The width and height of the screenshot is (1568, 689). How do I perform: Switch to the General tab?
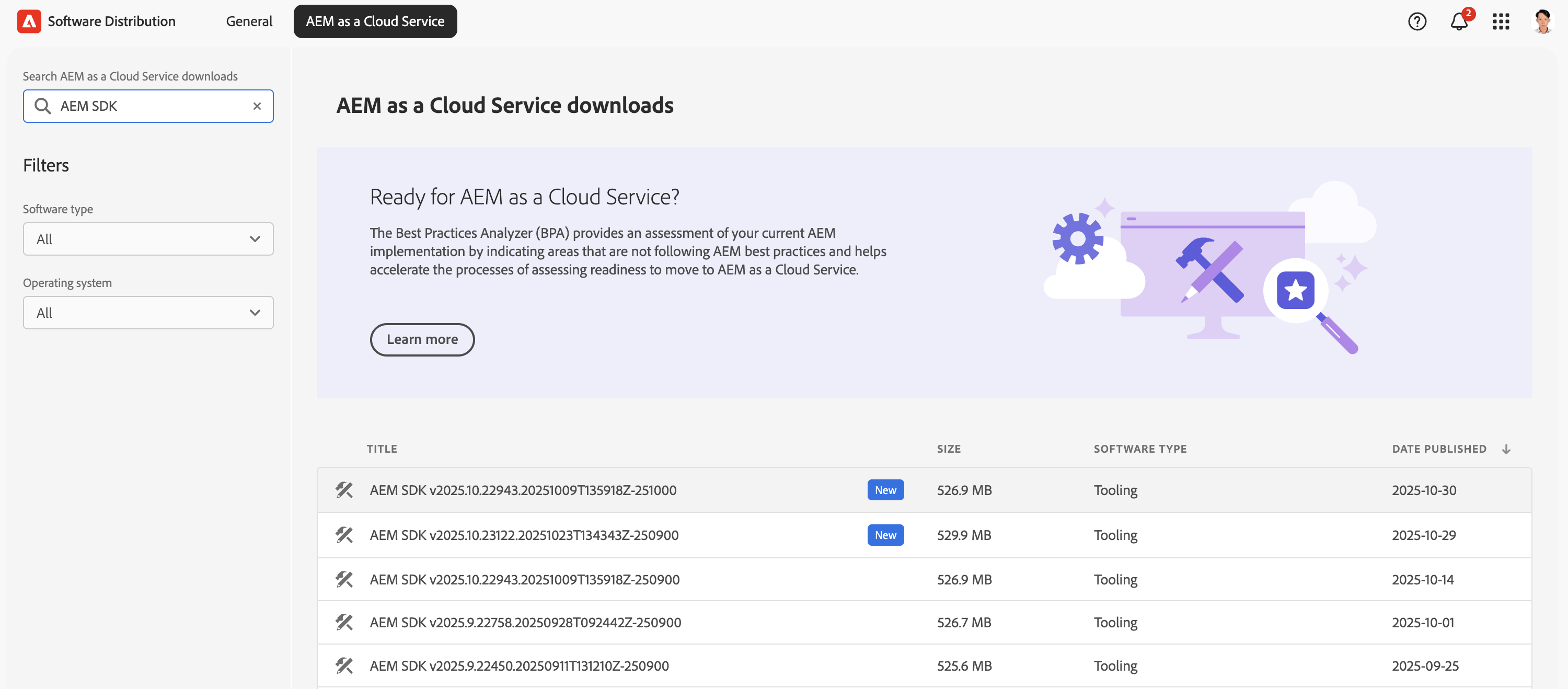(x=249, y=21)
